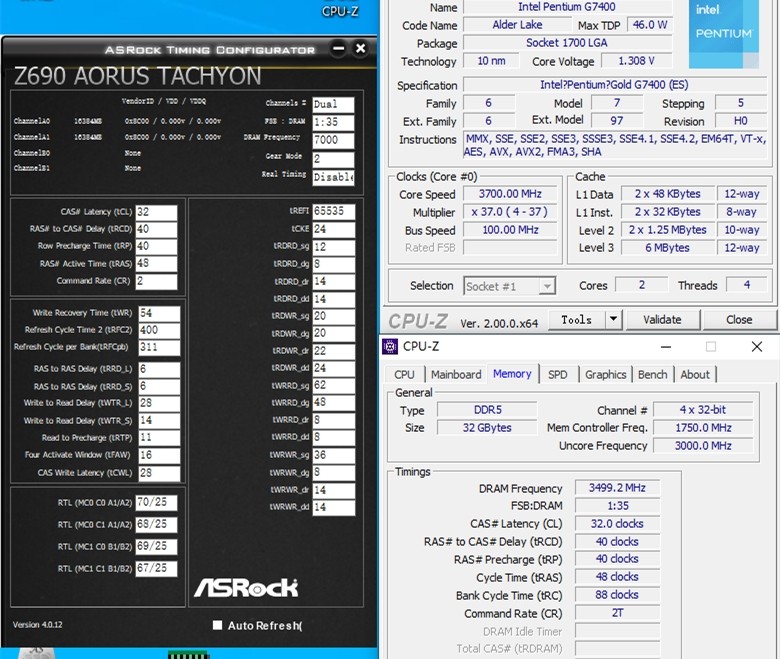Minimize the ASRock Timing Configurator window
Viewport: 780px width, 659px height.
pos(339,49)
